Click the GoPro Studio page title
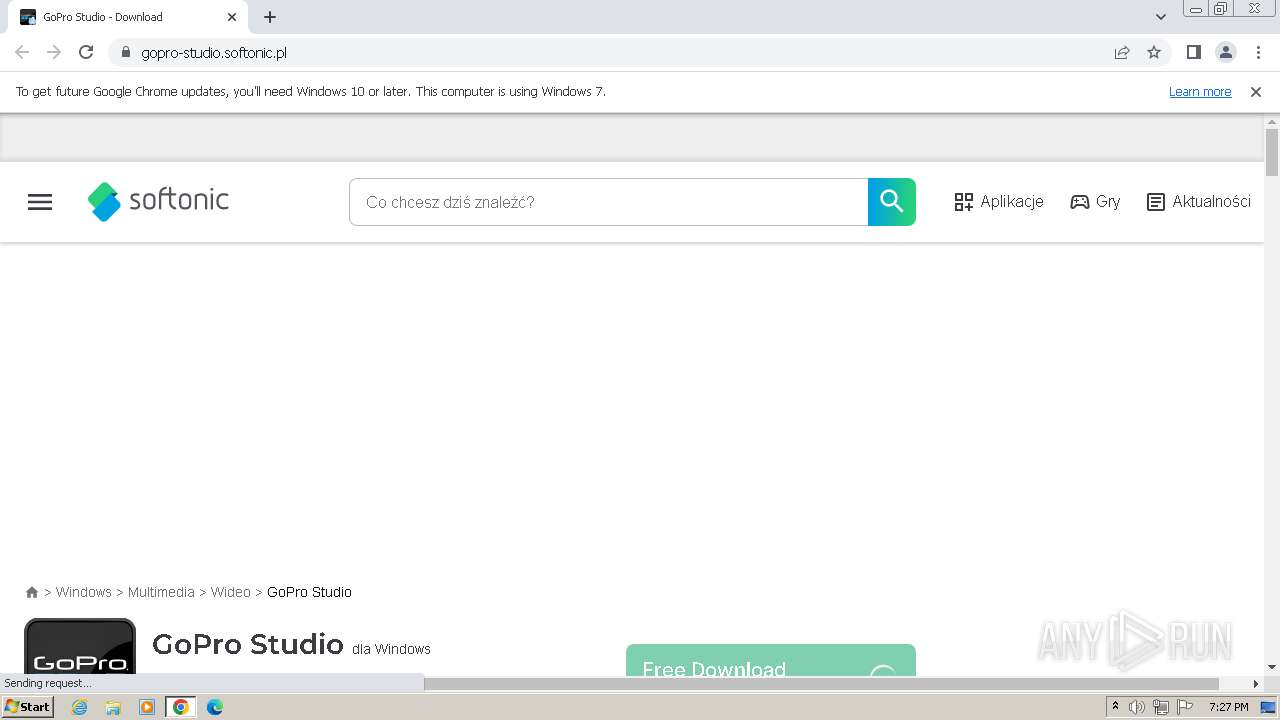Screen dimensions: 1280x720 (247, 644)
